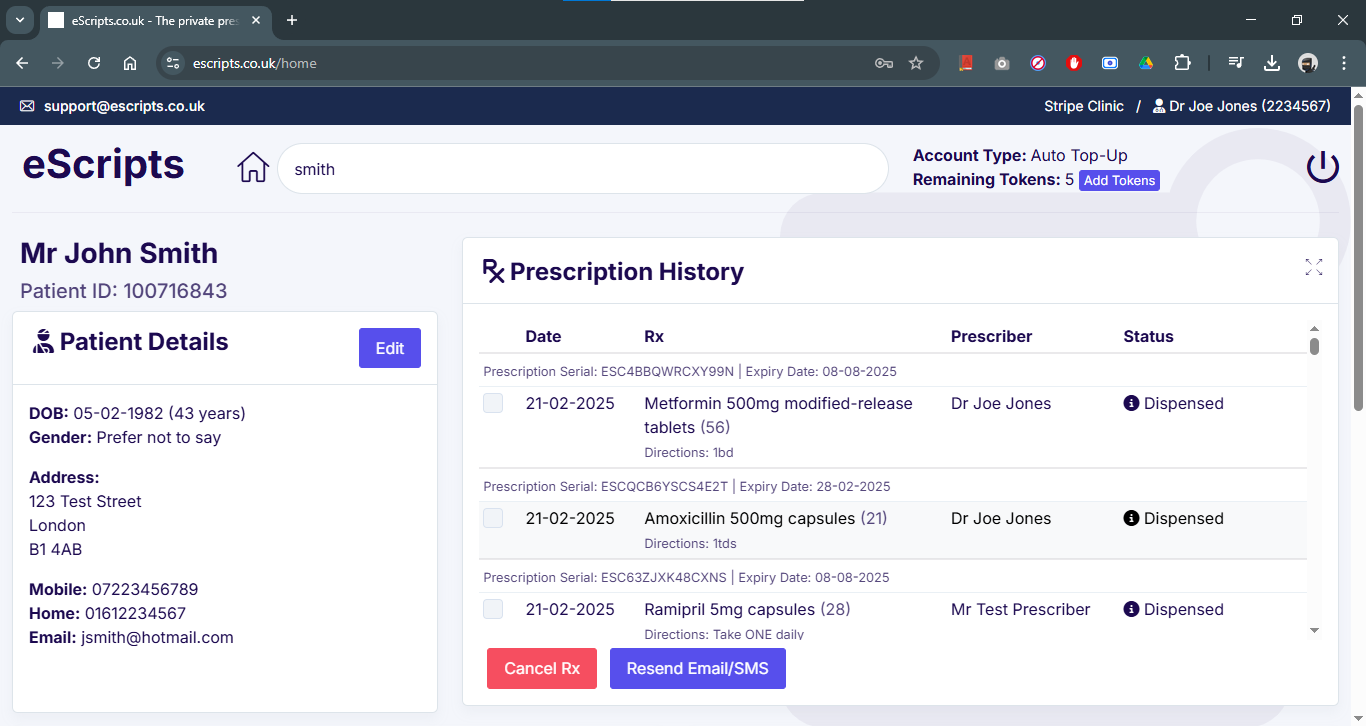Click Dr Joe Jones (2234567) account link
Viewport: 1366px width, 726px height.
pyautogui.click(x=1250, y=106)
